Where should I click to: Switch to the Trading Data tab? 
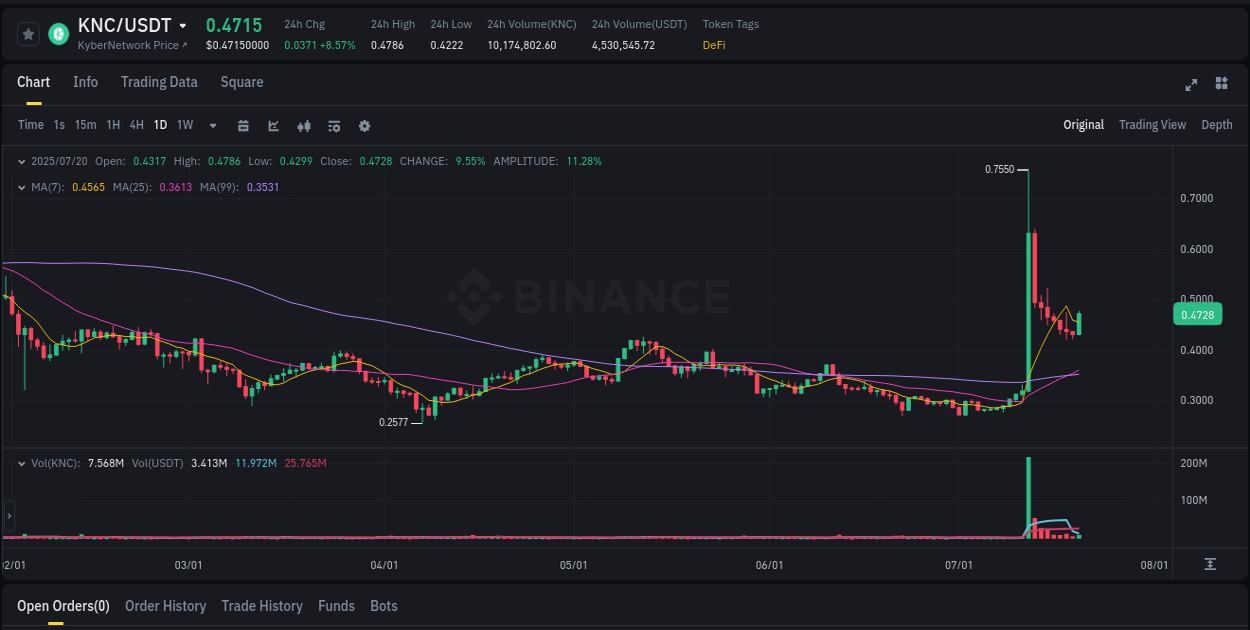click(159, 82)
